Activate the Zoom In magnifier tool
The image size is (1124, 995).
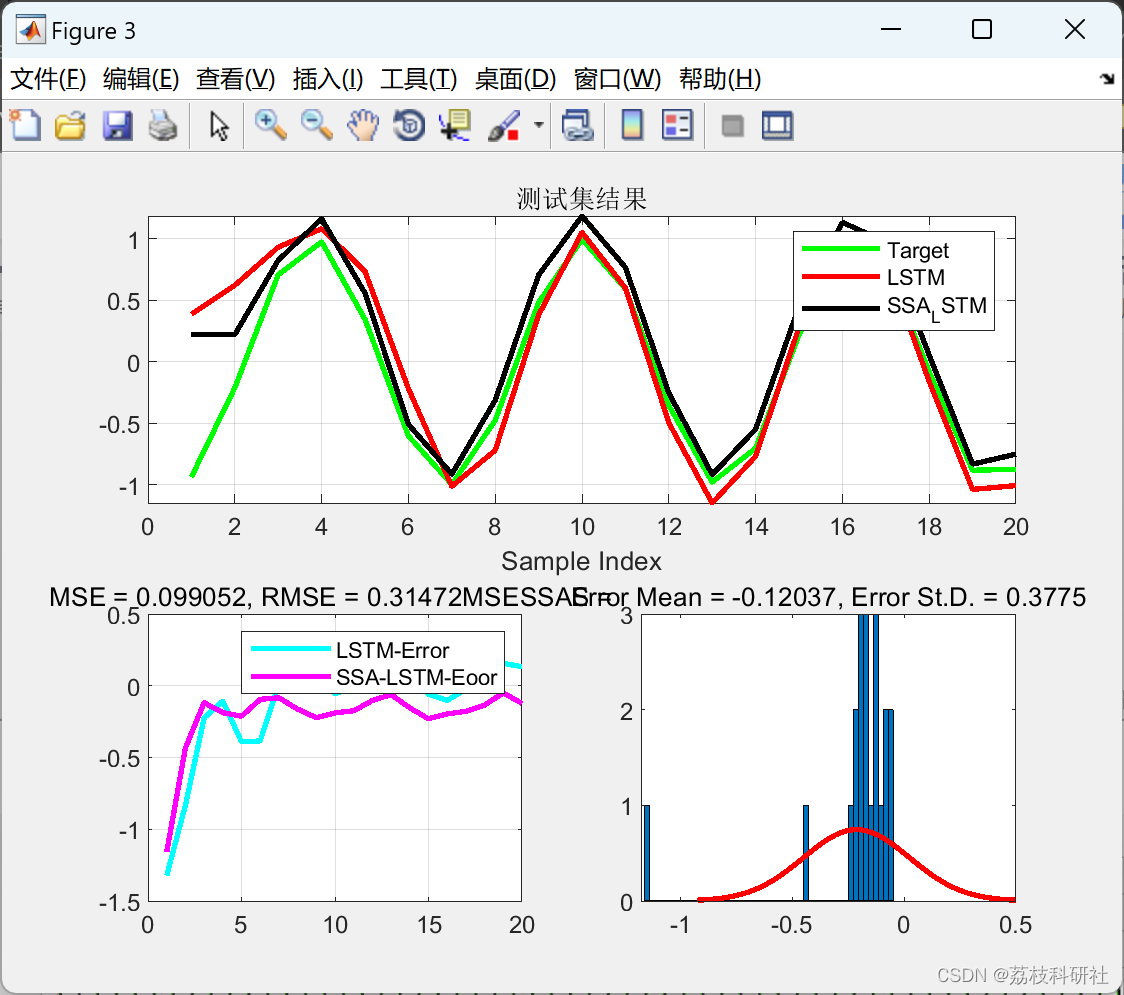pyautogui.click(x=271, y=125)
